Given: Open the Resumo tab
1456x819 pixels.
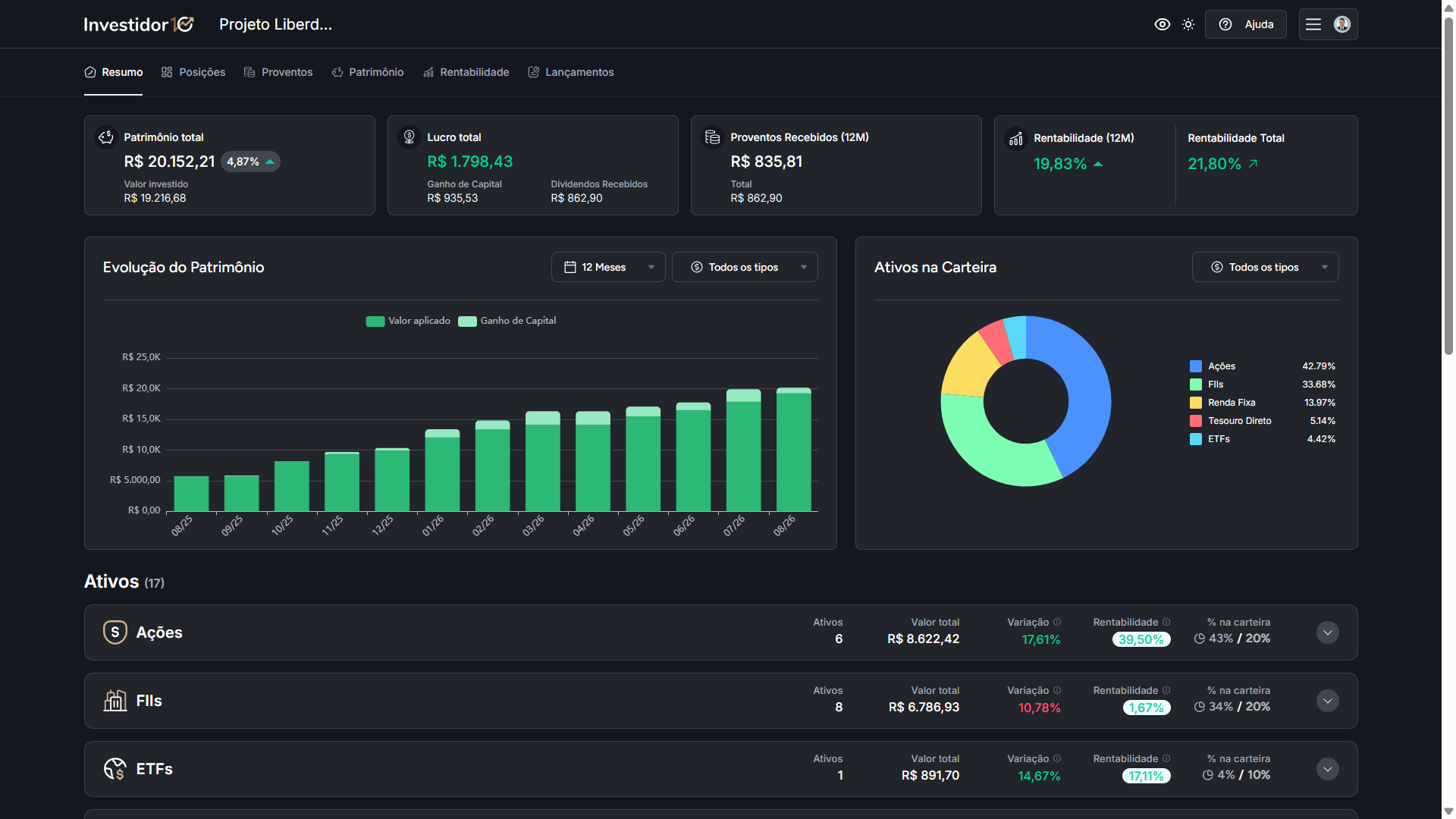Looking at the screenshot, I should 113,72.
